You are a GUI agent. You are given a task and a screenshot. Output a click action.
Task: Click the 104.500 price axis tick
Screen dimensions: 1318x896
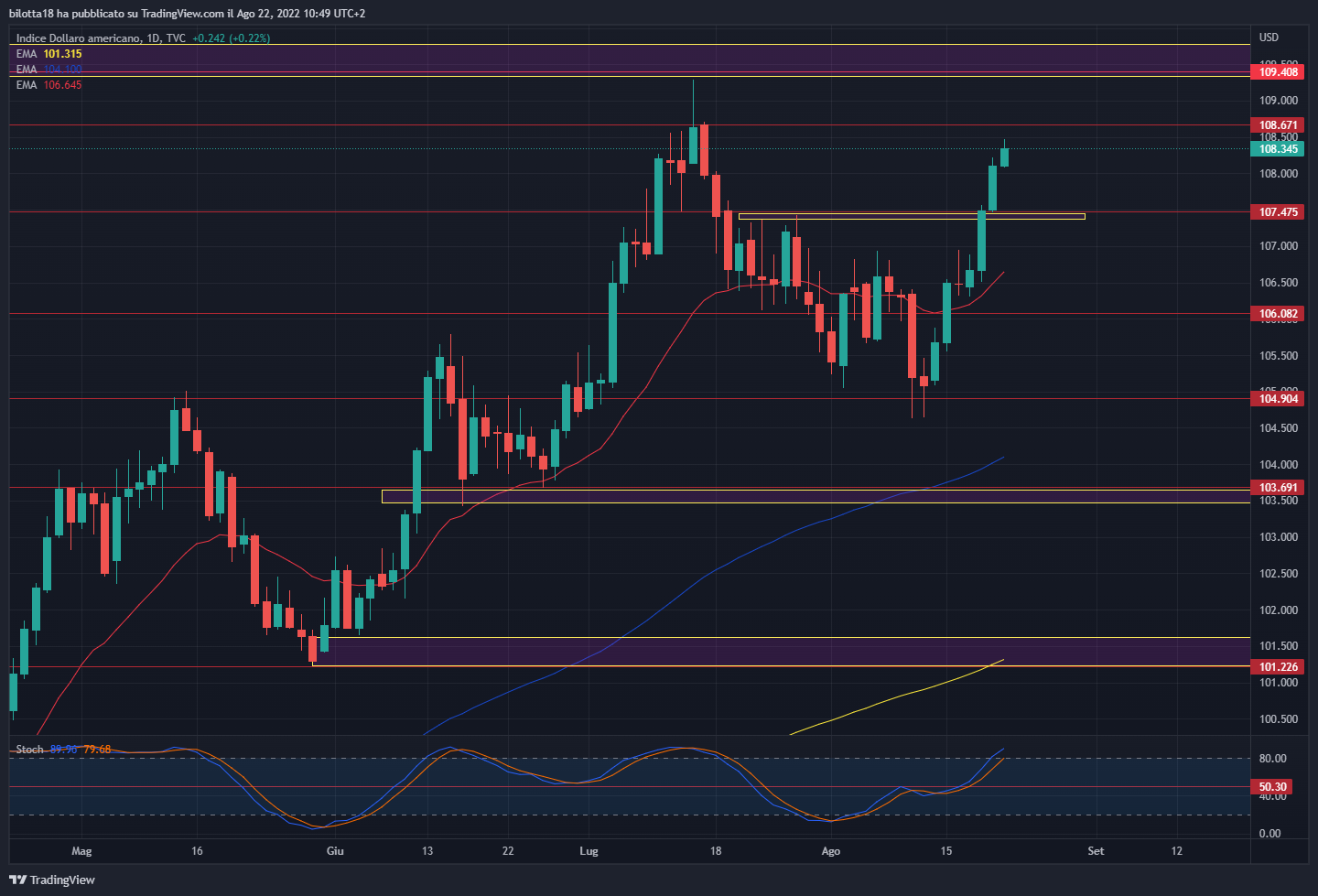(1279, 428)
